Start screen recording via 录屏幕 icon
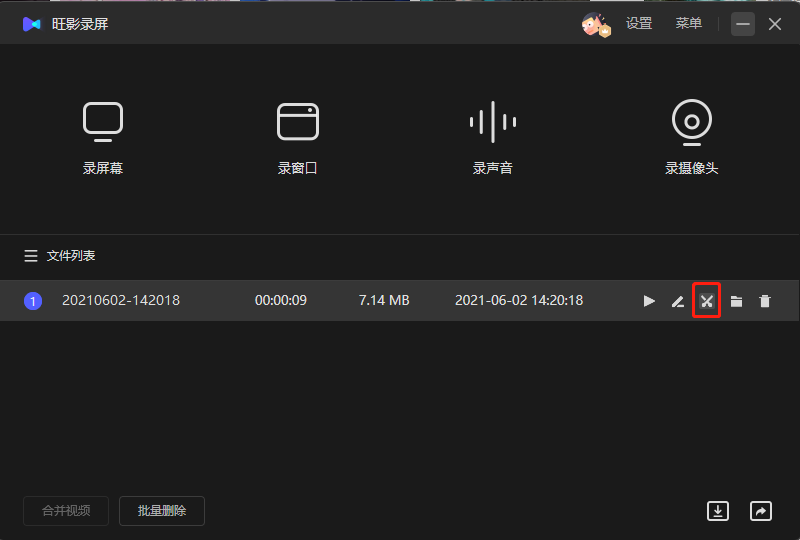 (103, 122)
